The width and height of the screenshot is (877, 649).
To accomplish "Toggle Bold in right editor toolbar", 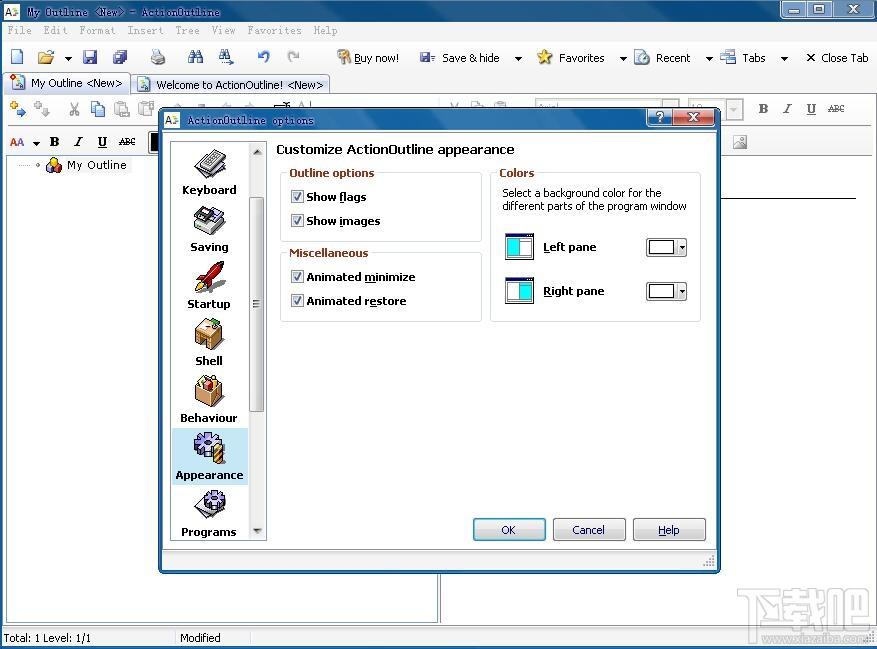I will click(763, 109).
